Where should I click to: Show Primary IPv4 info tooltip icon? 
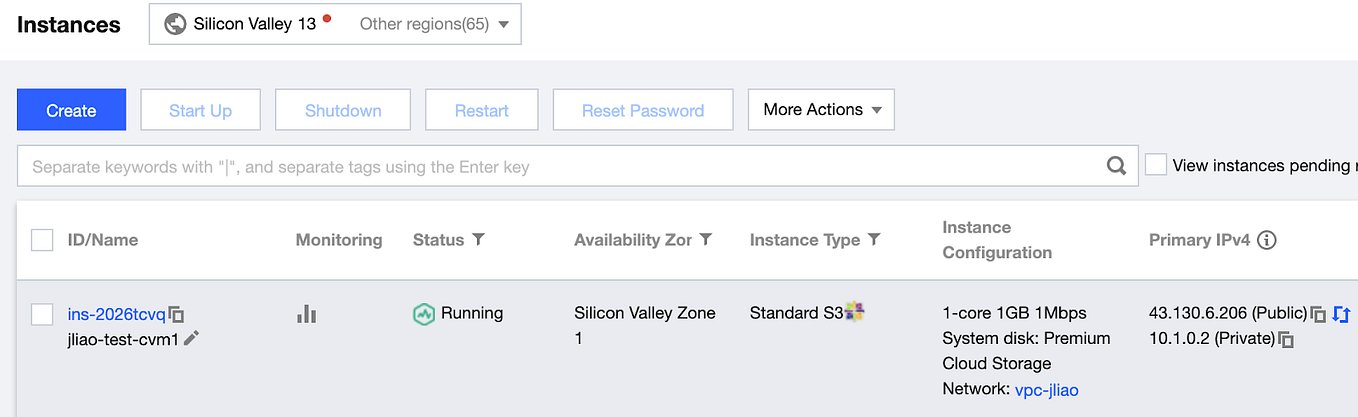(1266, 240)
